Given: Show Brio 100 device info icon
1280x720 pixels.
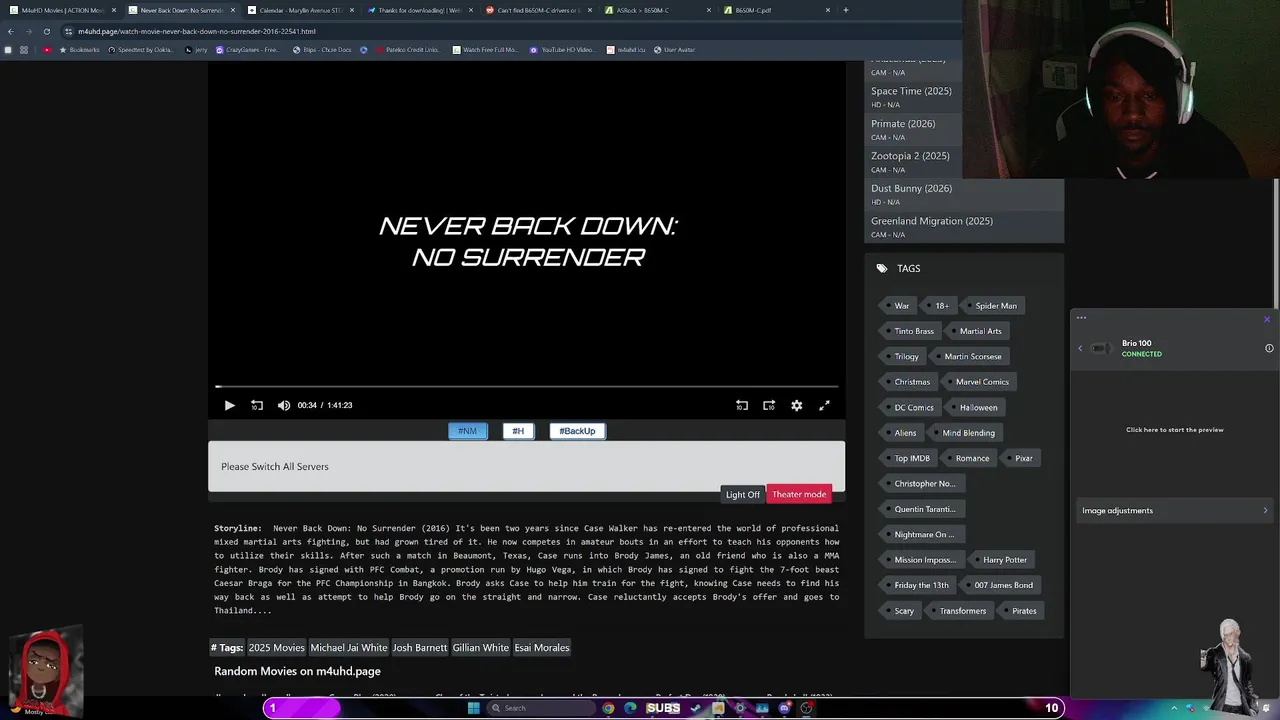Looking at the screenshot, I should tap(1269, 348).
